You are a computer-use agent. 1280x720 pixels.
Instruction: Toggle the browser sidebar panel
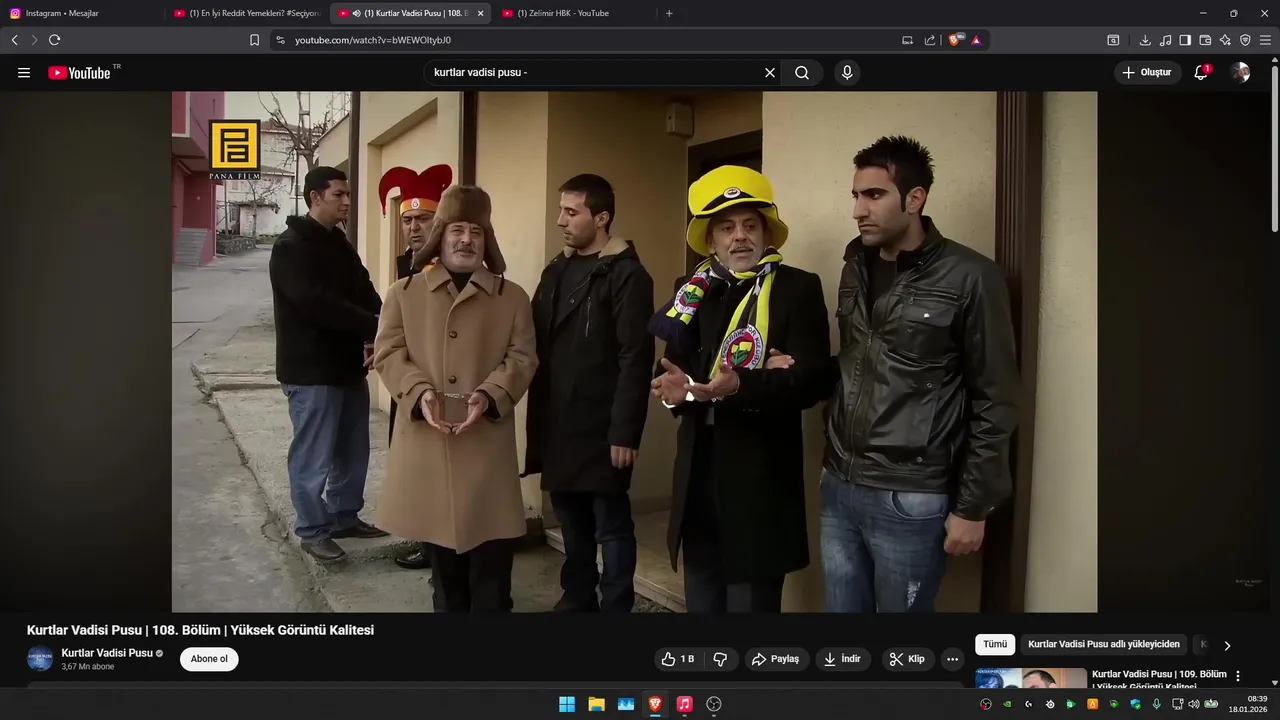[1185, 40]
